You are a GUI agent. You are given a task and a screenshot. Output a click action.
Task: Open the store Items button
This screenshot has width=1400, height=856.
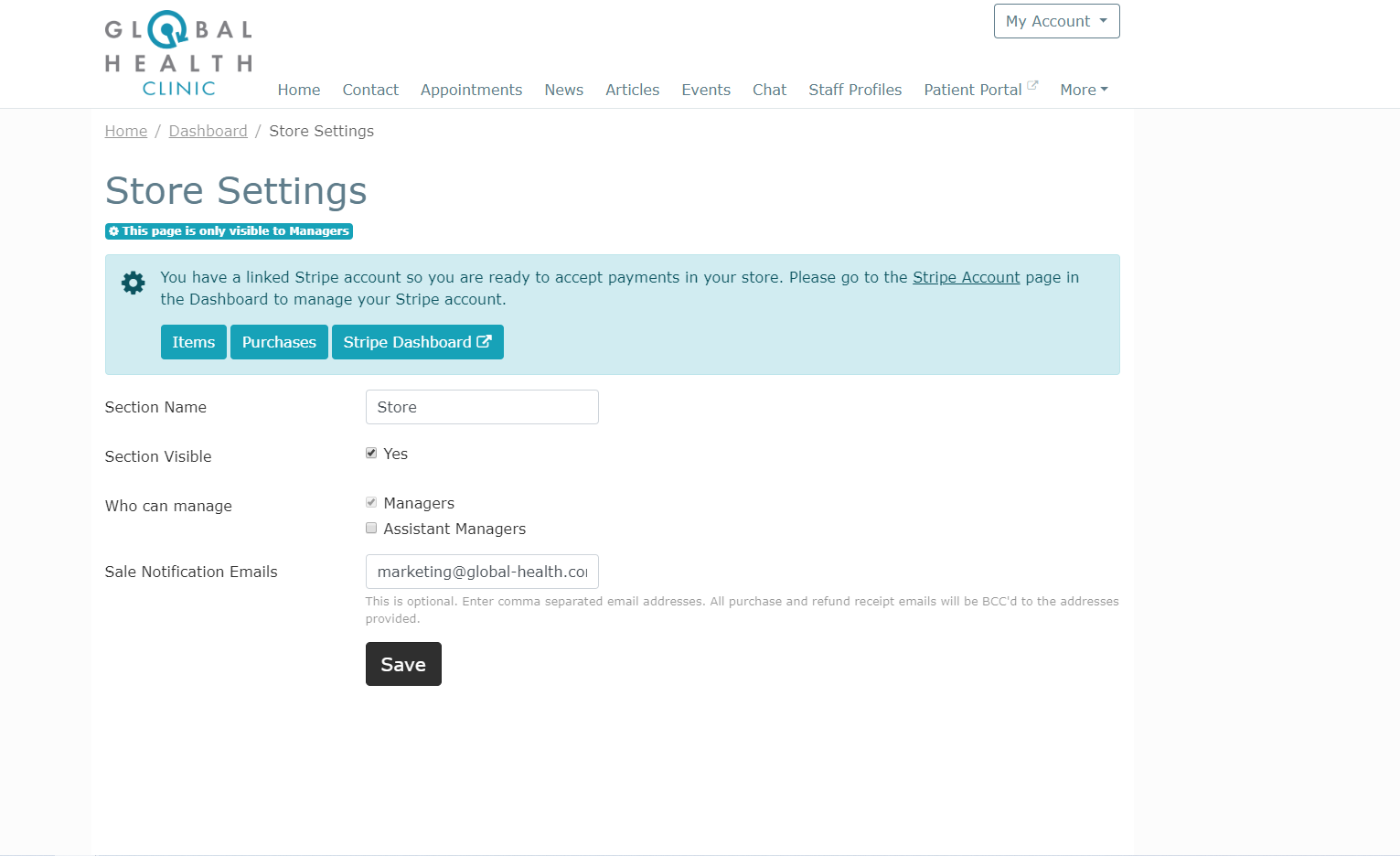194,342
